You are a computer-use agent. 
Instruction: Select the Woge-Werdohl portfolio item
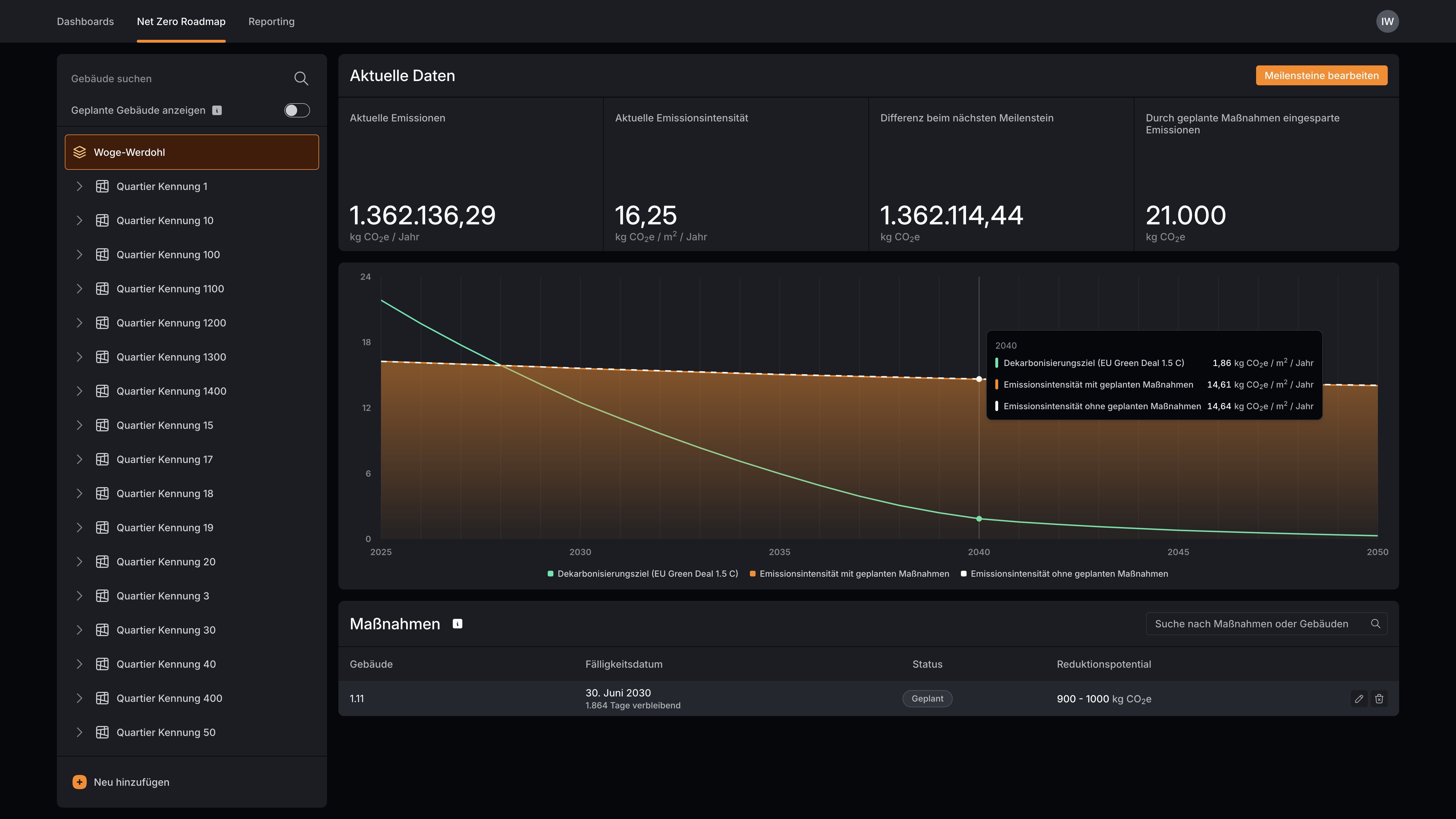pyautogui.click(x=192, y=152)
